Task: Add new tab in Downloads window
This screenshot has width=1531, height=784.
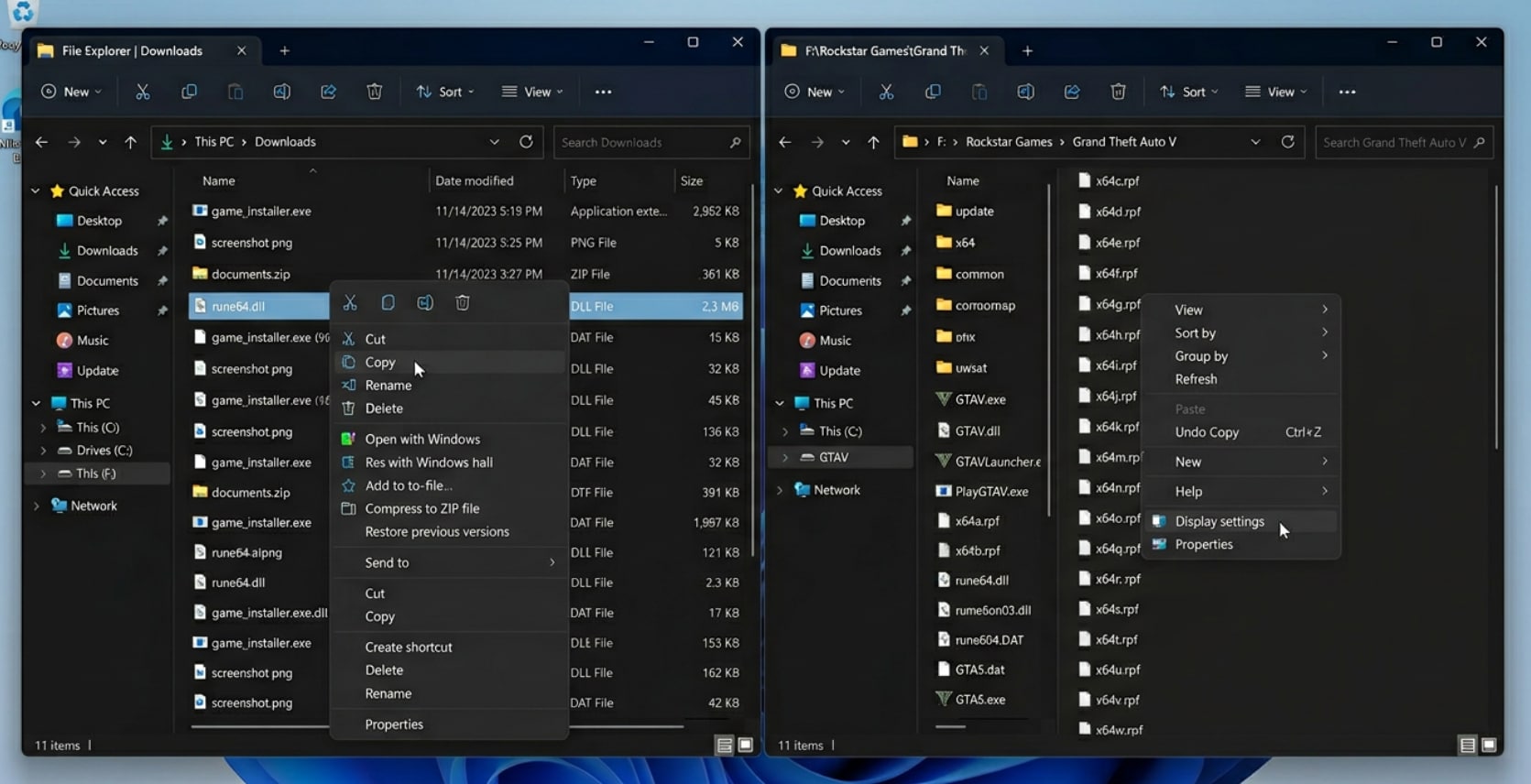Action: pyautogui.click(x=284, y=51)
